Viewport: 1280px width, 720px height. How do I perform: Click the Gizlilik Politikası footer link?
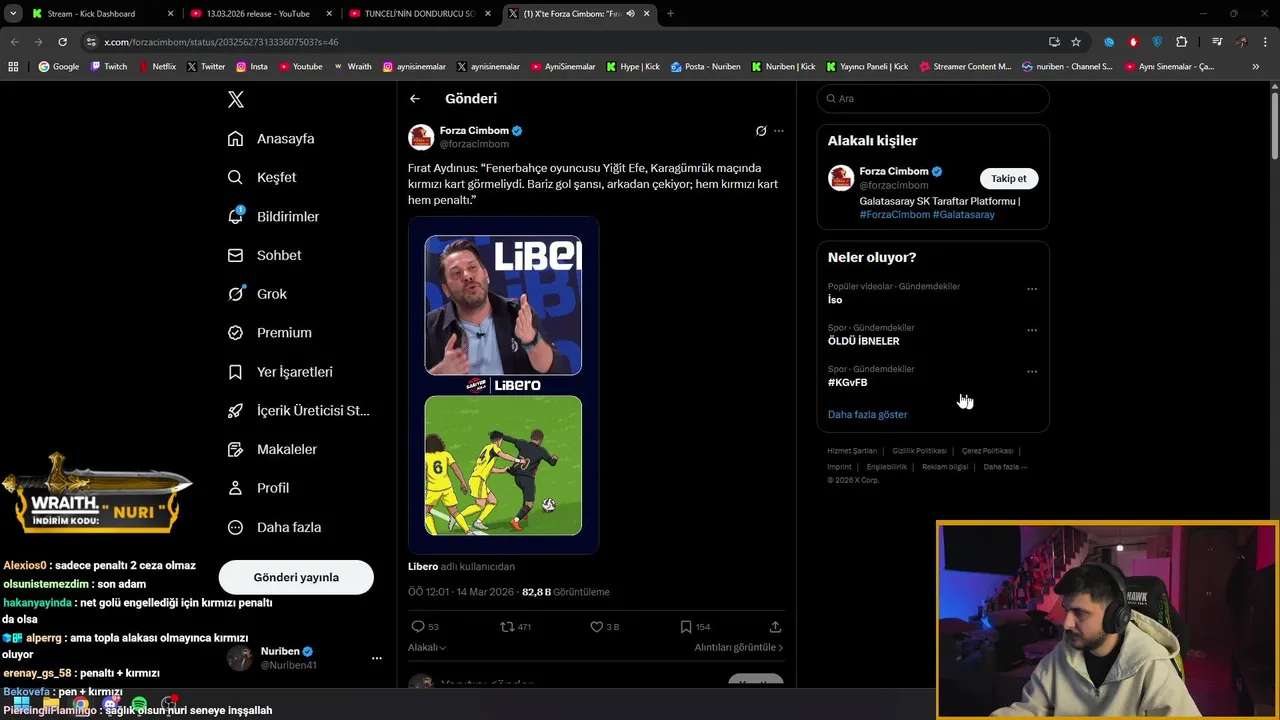[919, 451]
